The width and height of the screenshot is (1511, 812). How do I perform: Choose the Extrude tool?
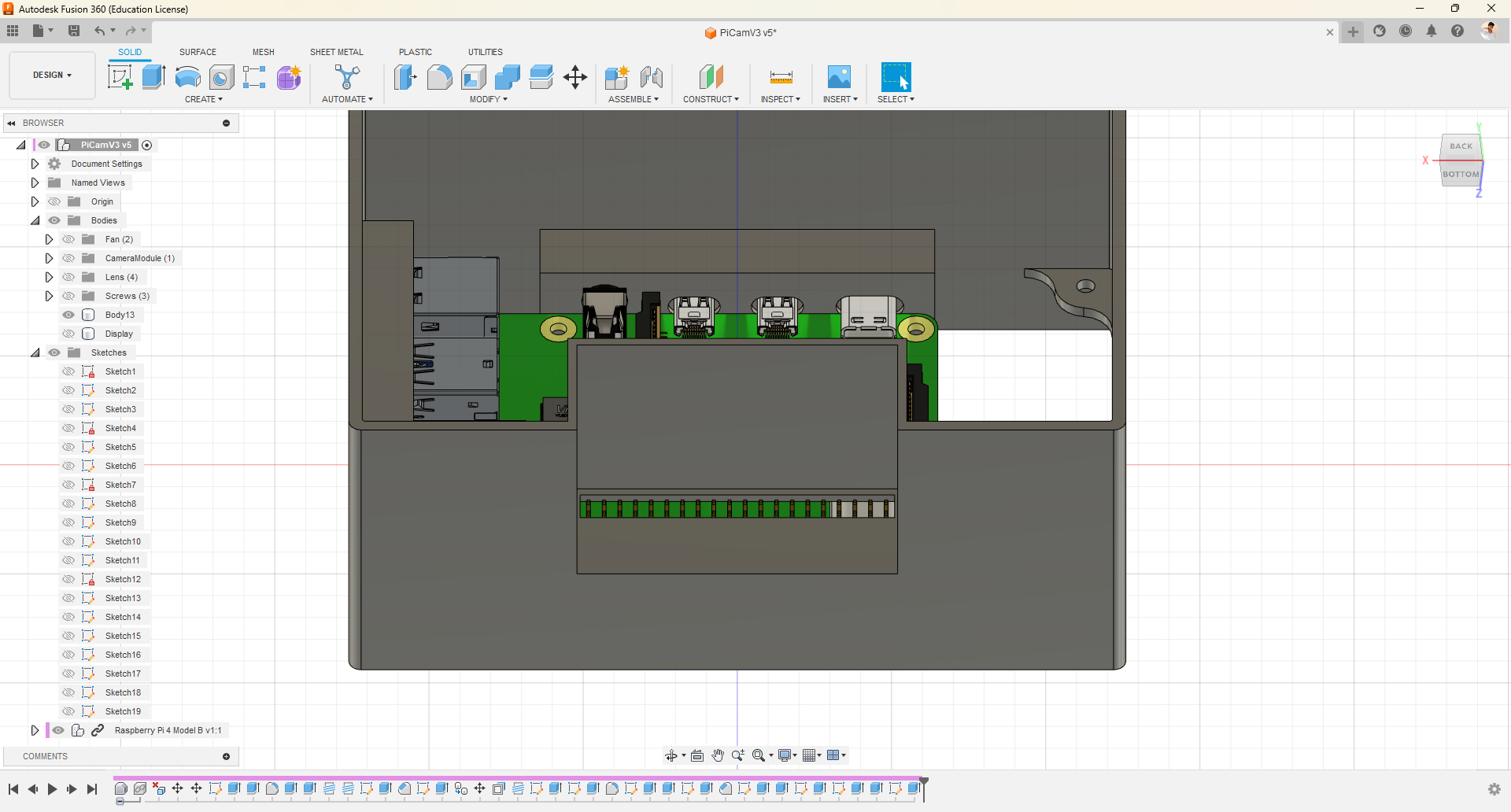pyautogui.click(x=153, y=77)
